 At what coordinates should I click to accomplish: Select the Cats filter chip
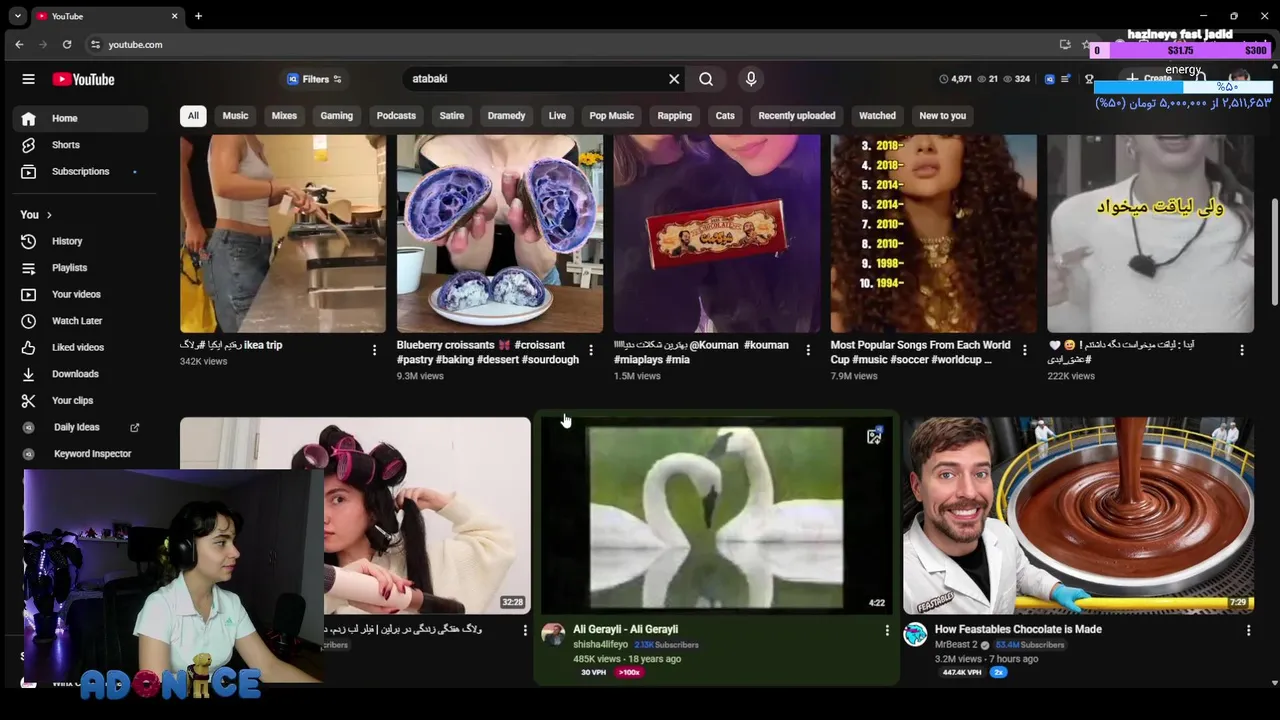click(725, 116)
